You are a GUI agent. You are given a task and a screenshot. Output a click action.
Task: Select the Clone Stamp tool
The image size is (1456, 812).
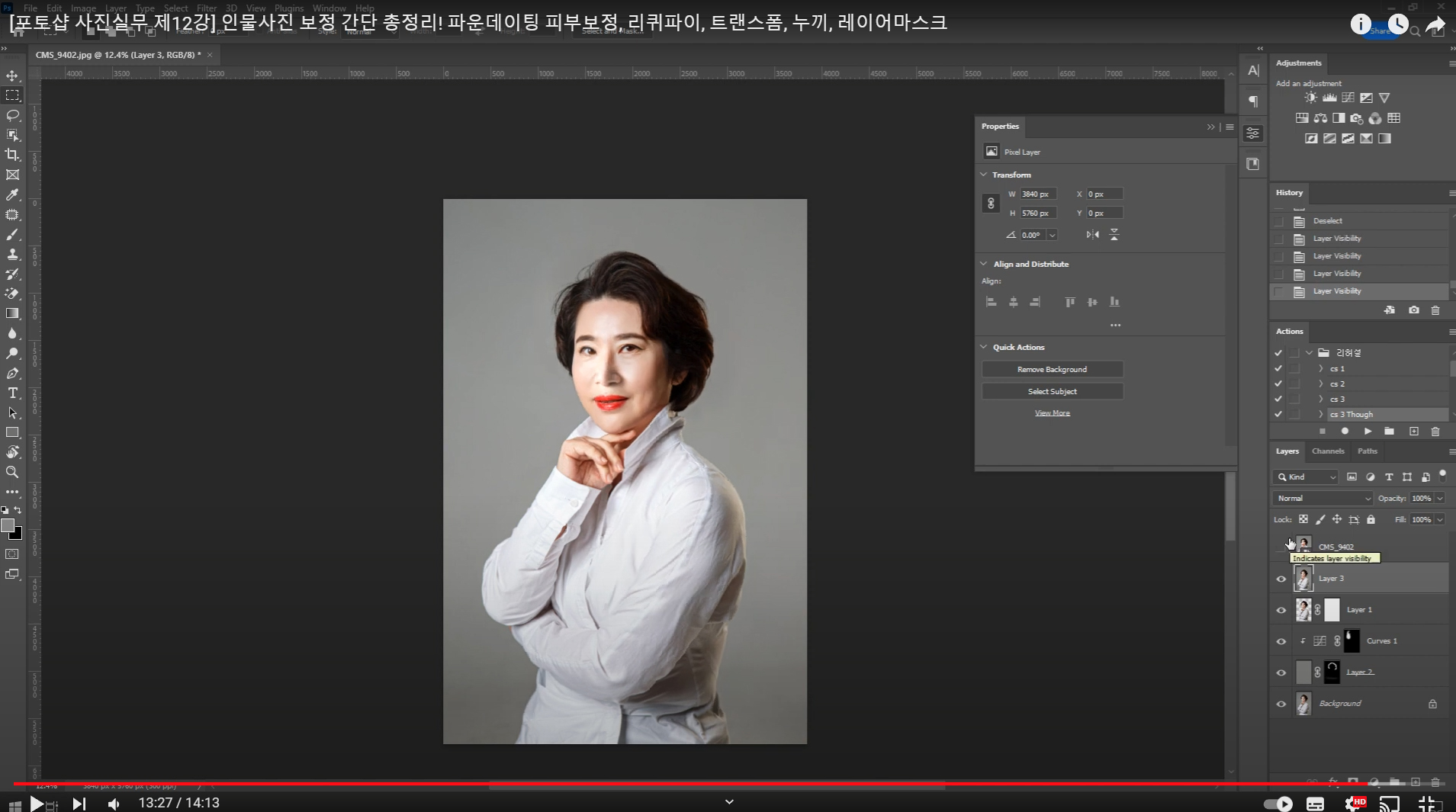pos(12,255)
